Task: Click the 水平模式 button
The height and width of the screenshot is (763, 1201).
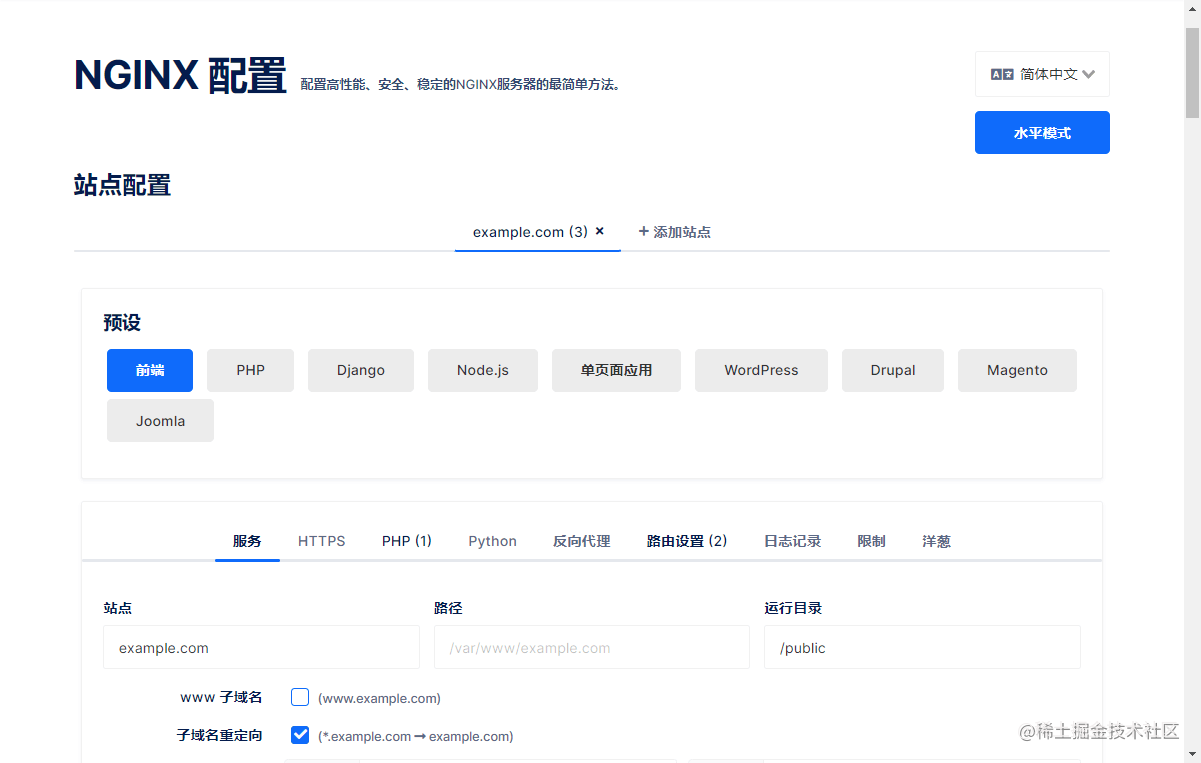Action: (1042, 132)
